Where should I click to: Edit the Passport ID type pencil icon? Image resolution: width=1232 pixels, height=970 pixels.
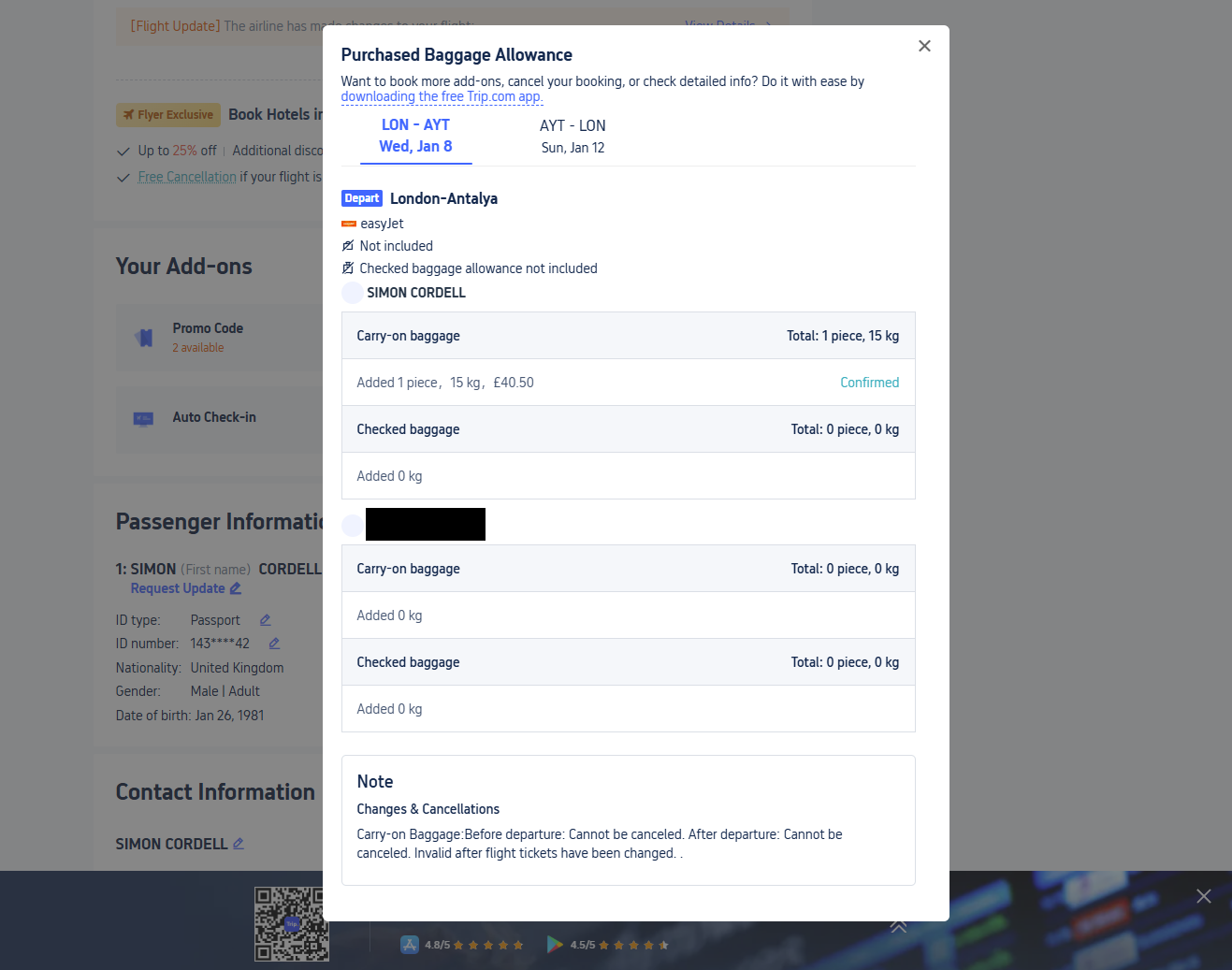(265, 620)
